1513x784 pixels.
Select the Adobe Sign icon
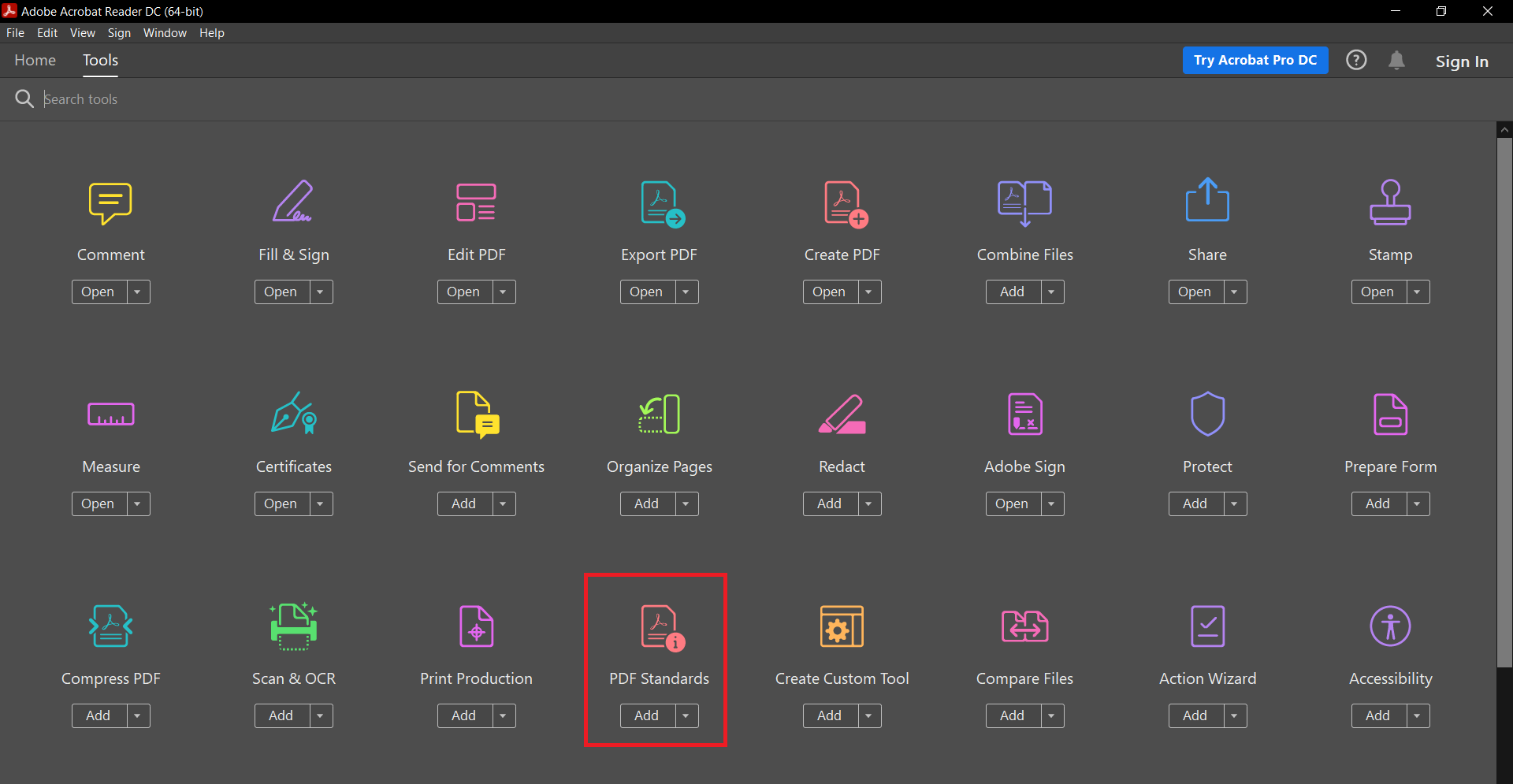(x=1024, y=414)
